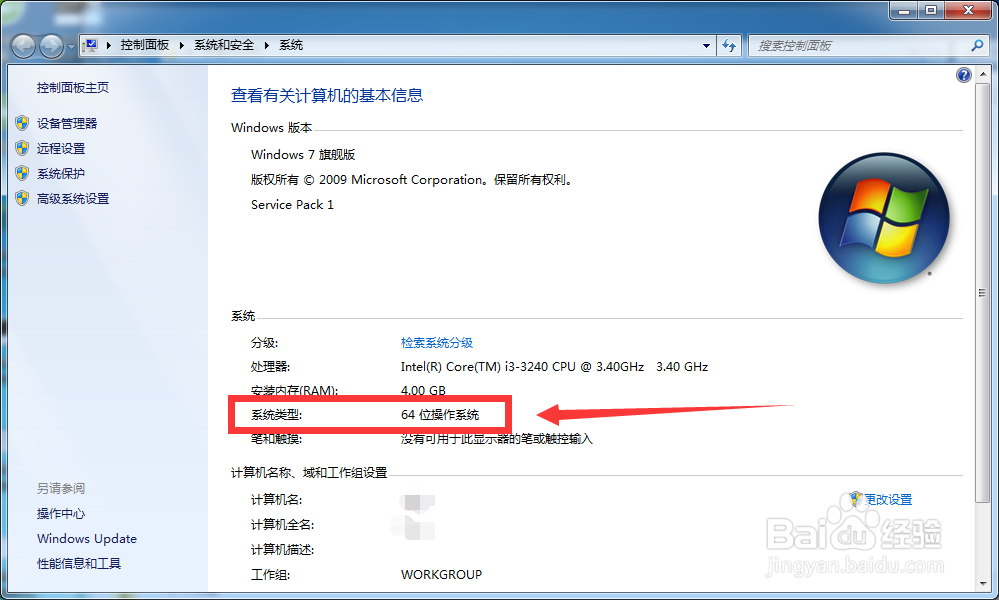Click shield icon beside 设备管理器

(x=22, y=123)
